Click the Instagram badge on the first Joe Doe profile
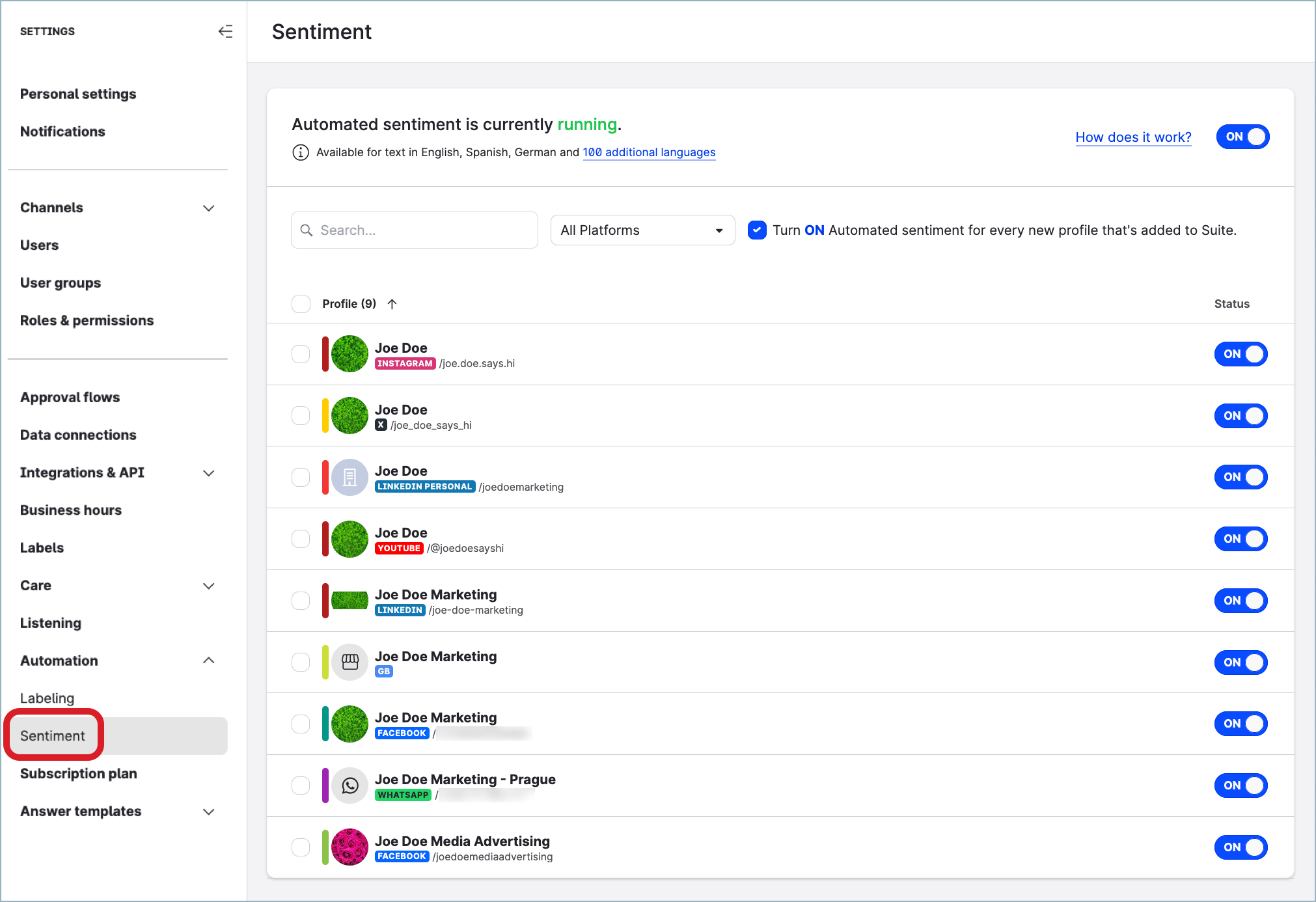 (x=405, y=364)
